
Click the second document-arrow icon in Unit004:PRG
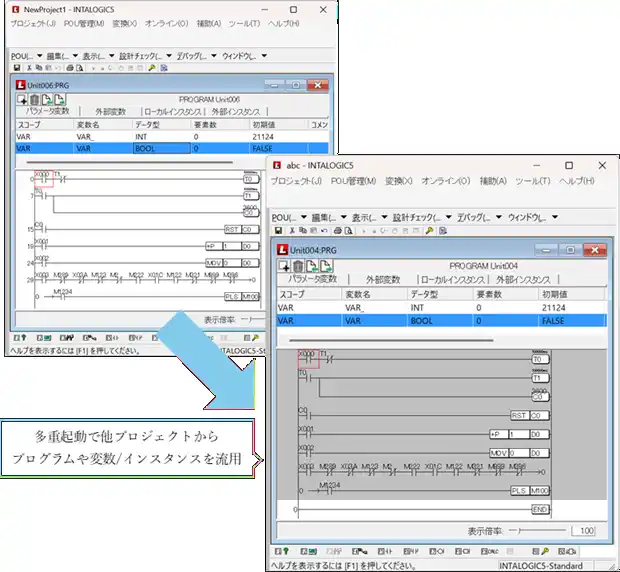[x=326, y=266]
